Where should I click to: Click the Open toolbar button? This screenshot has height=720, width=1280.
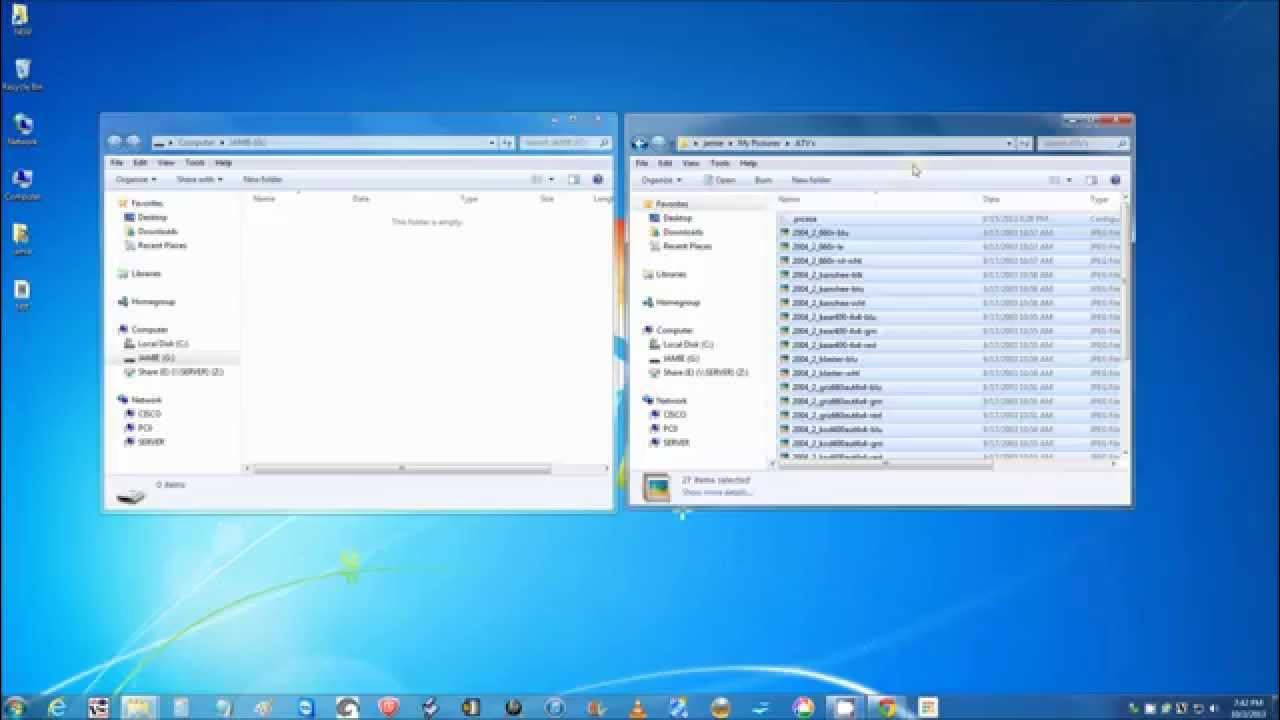coord(718,180)
